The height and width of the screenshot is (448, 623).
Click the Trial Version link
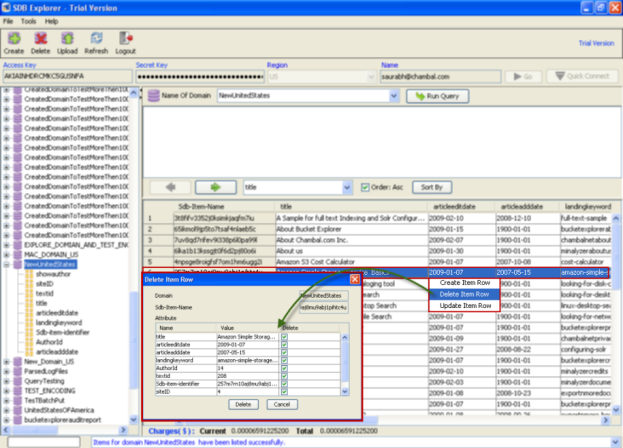(596, 43)
